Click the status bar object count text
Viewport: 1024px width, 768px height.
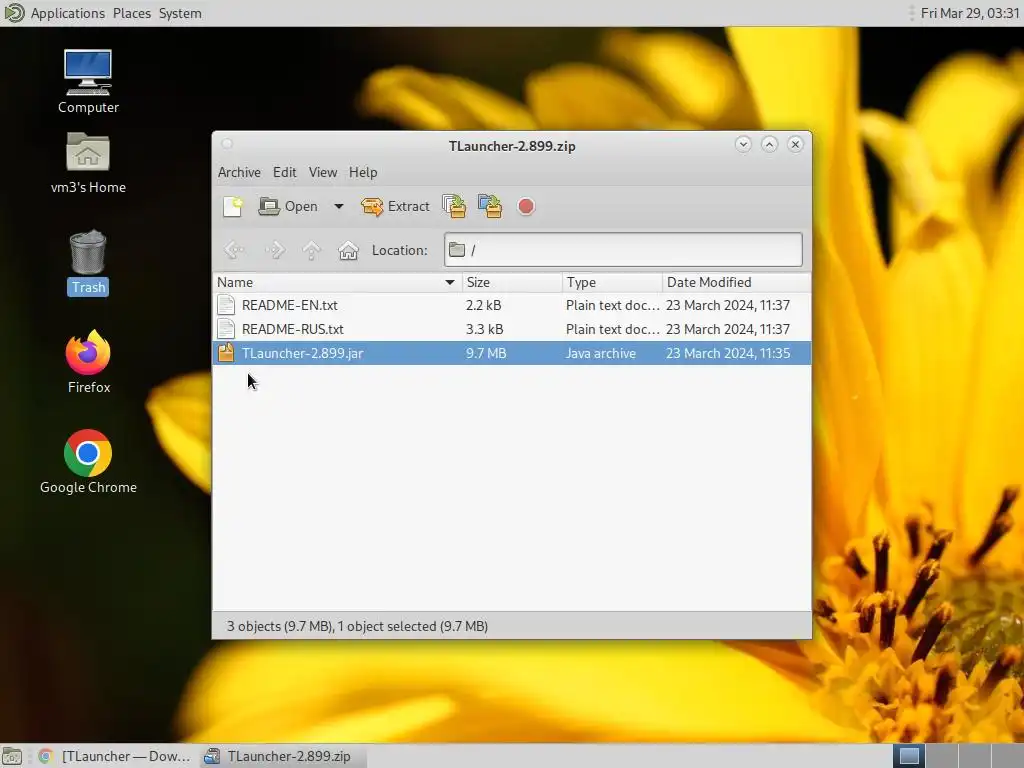pyautogui.click(x=357, y=626)
